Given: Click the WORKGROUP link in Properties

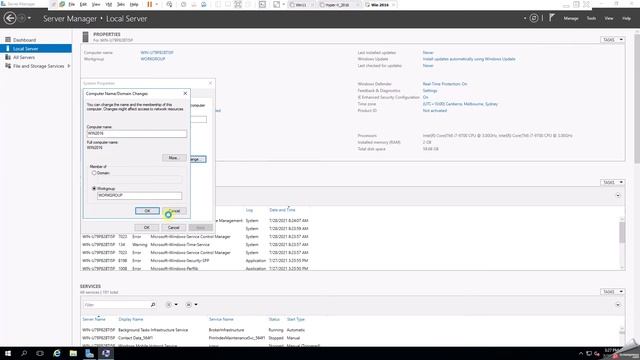Looking at the screenshot, I should point(153,59).
